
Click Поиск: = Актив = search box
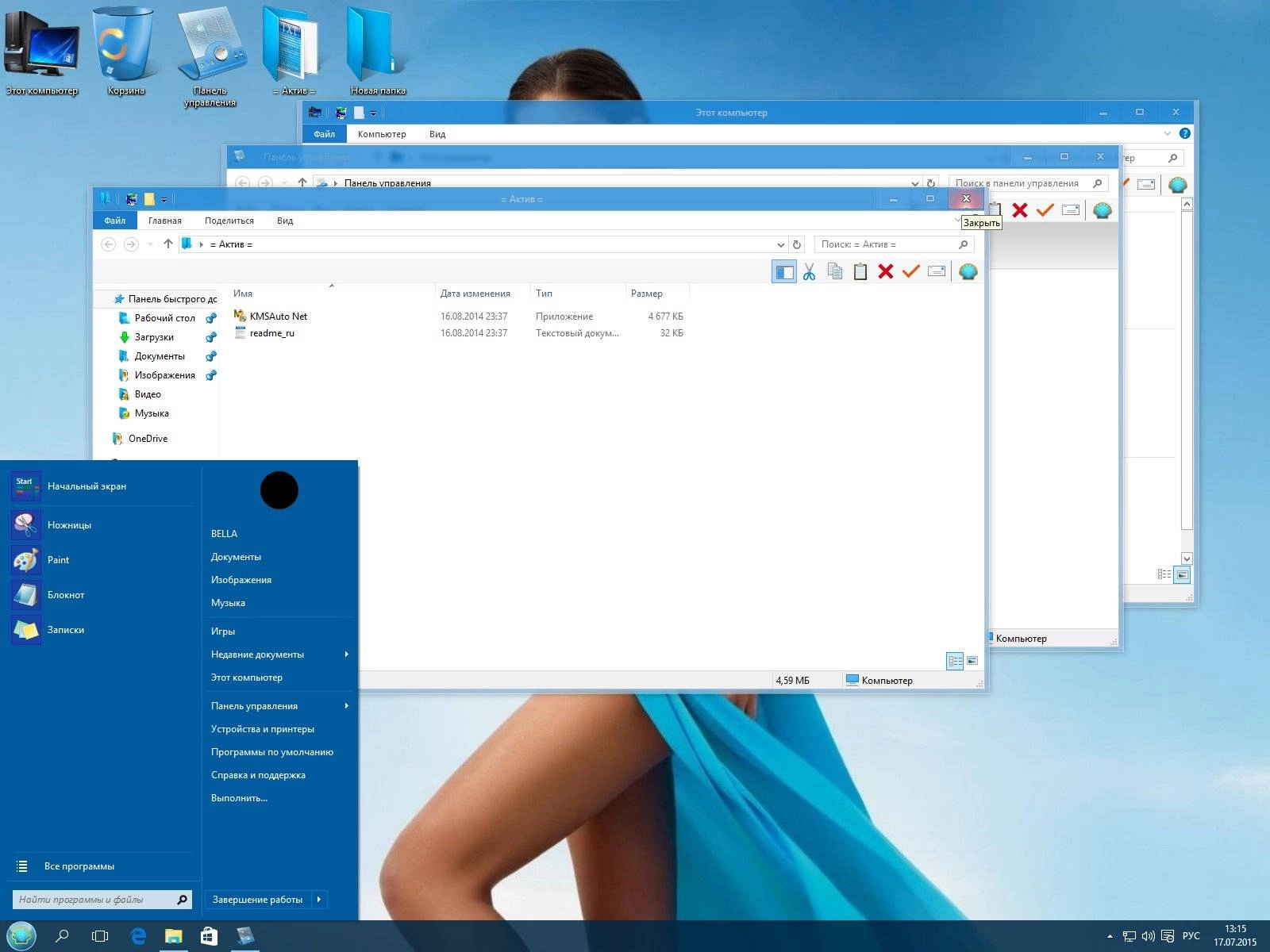[x=895, y=244]
